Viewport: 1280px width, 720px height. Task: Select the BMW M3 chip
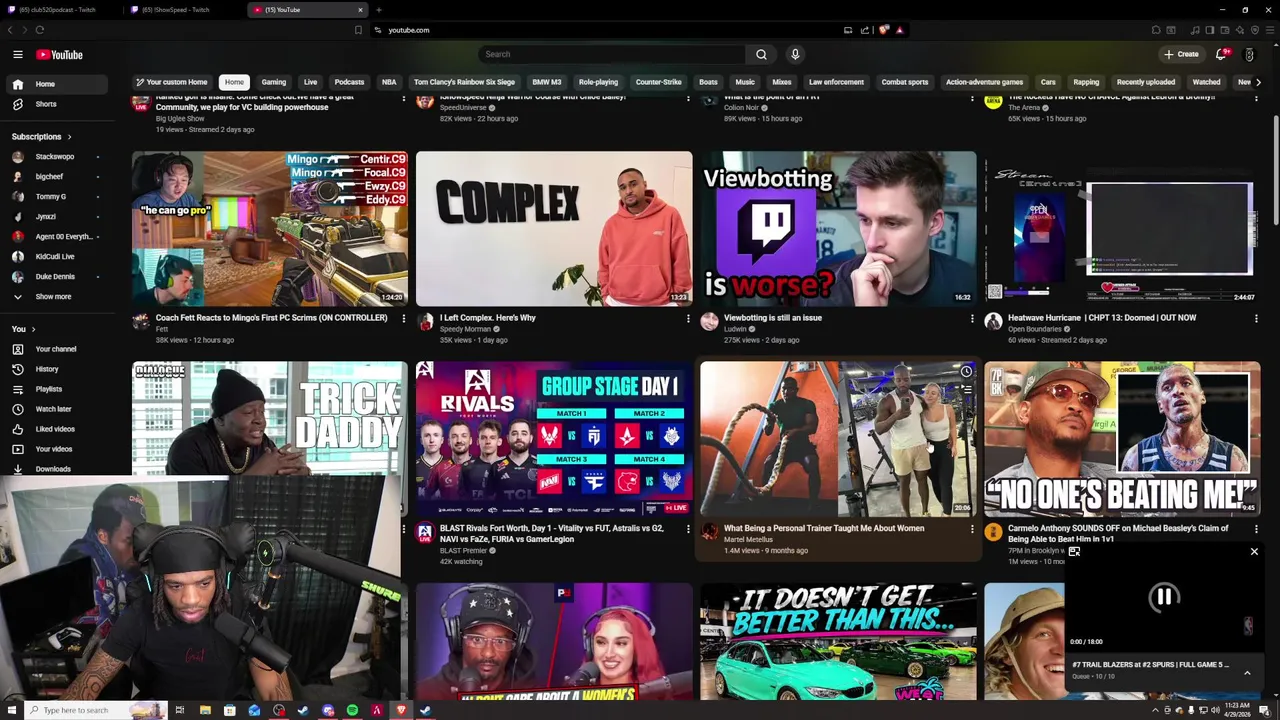(x=547, y=82)
